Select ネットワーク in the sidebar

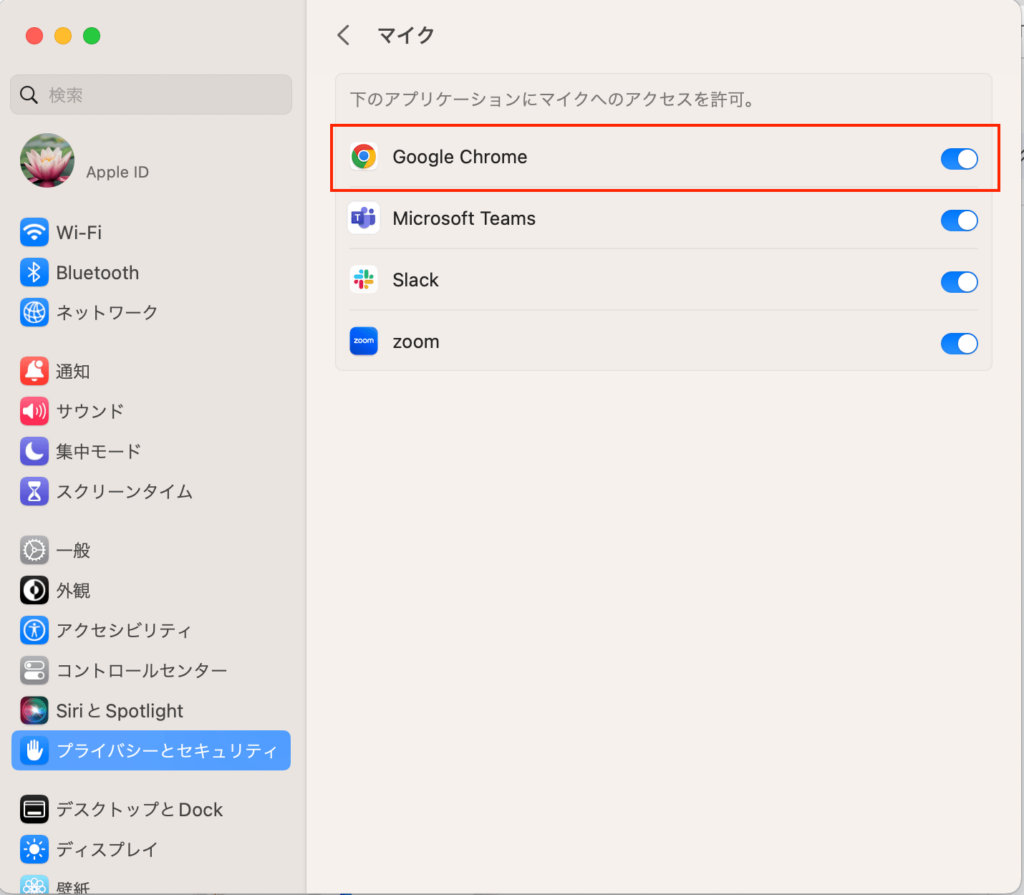click(x=151, y=312)
